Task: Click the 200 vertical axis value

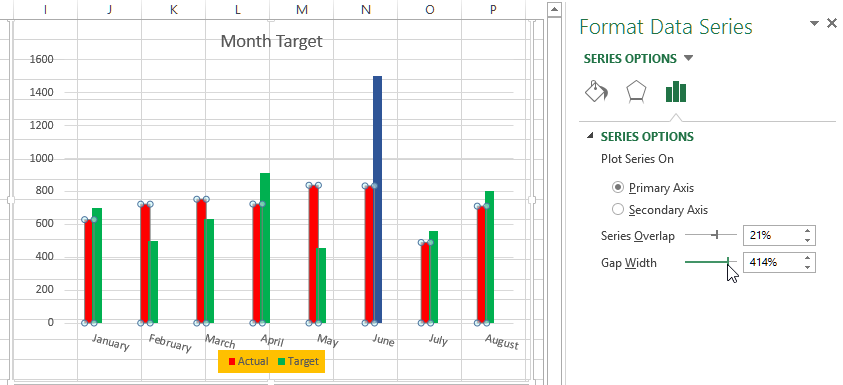Action: pos(44,289)
